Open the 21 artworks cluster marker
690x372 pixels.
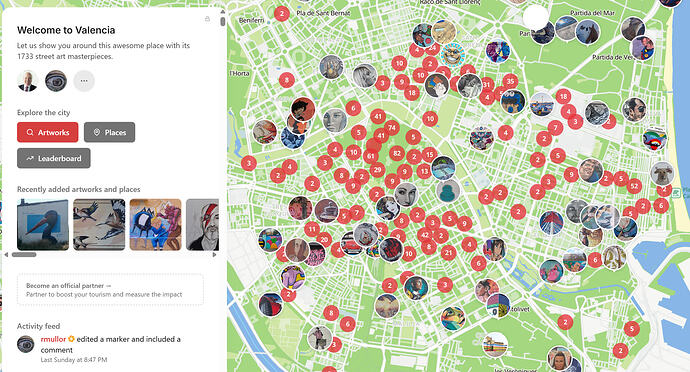pyautogui.click(x=448, y=253)
